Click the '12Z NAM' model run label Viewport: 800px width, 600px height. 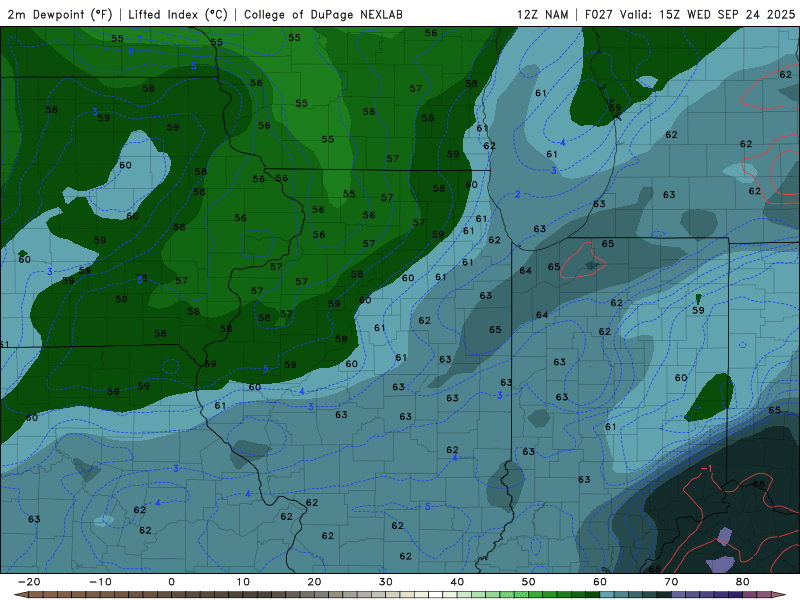(x=542, y=14)
